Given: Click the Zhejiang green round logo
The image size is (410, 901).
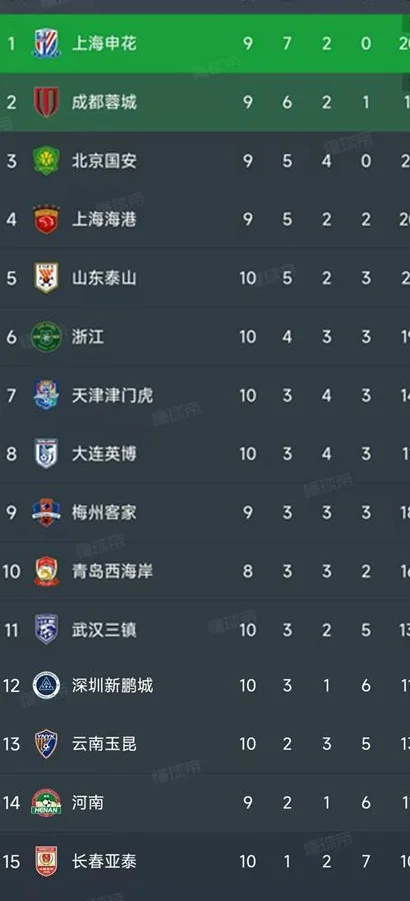Looking at the screenshot, I should [46, 336].
